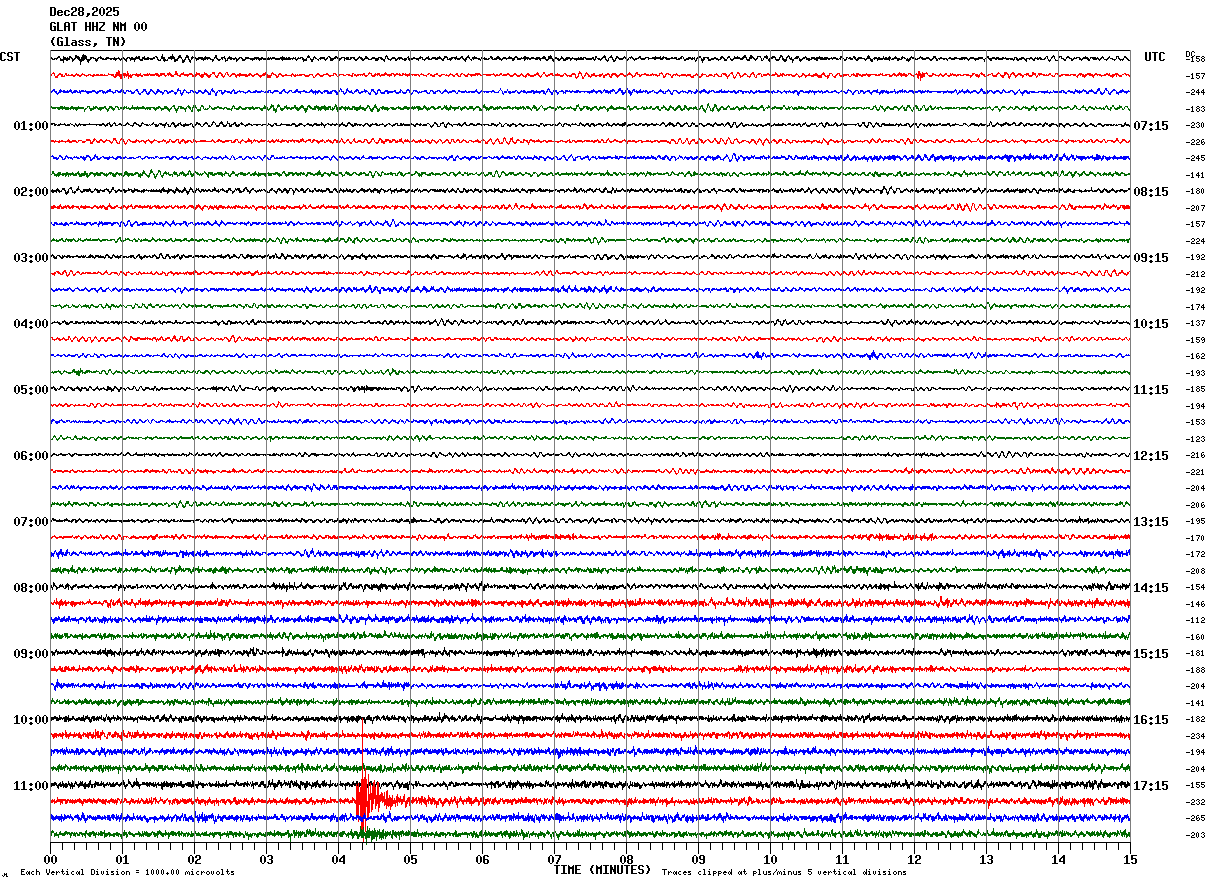
Task: Click minute tick label 15 on time axis
Action: (1130, 858)
